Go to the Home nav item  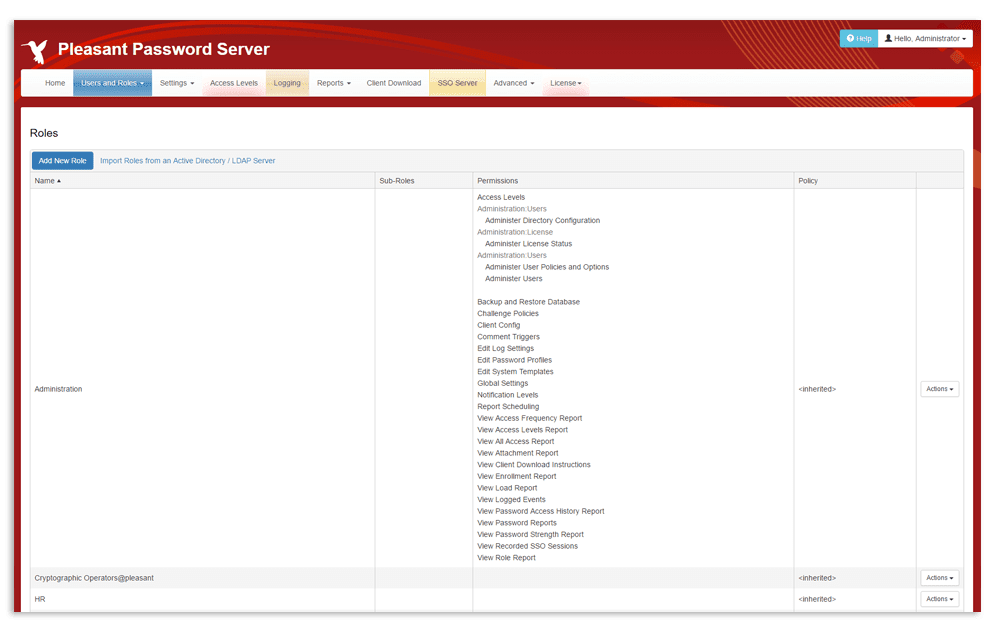click(55, 83)
